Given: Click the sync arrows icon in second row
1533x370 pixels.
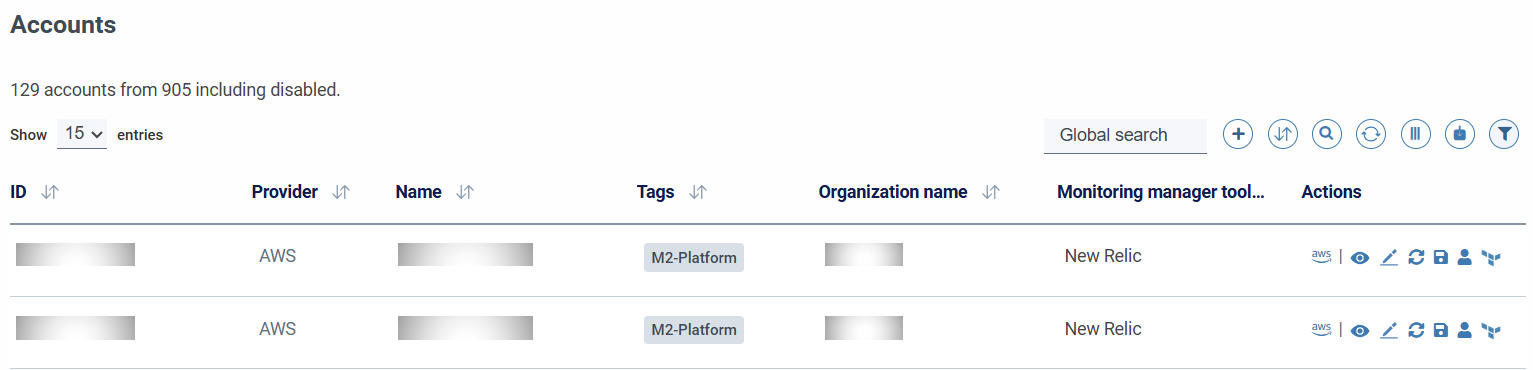Looking at the screenshot, I should tap(1416, 330).
